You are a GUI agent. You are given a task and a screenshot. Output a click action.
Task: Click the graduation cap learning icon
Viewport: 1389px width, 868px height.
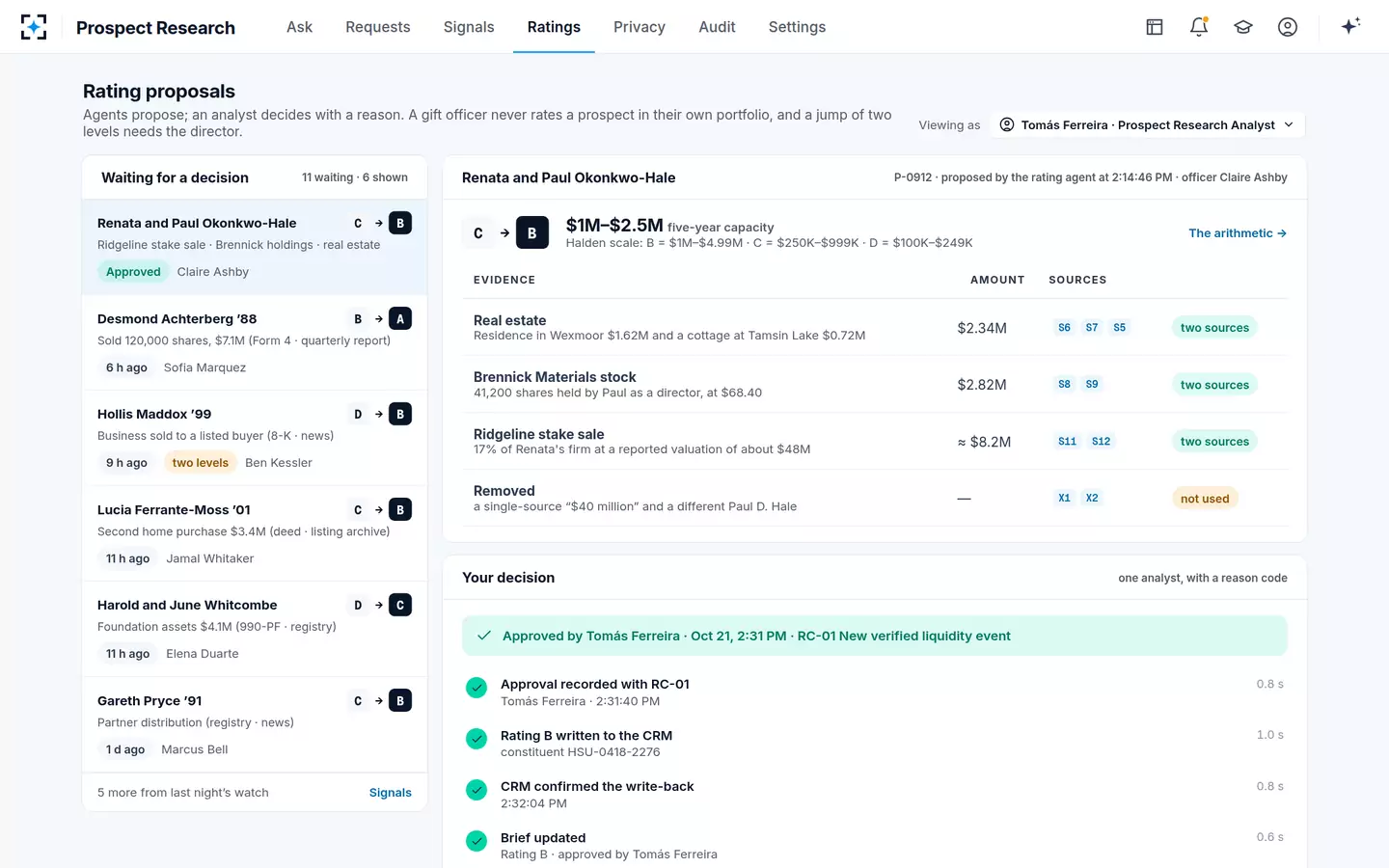pyautogui.click(x=1243, y=27)
